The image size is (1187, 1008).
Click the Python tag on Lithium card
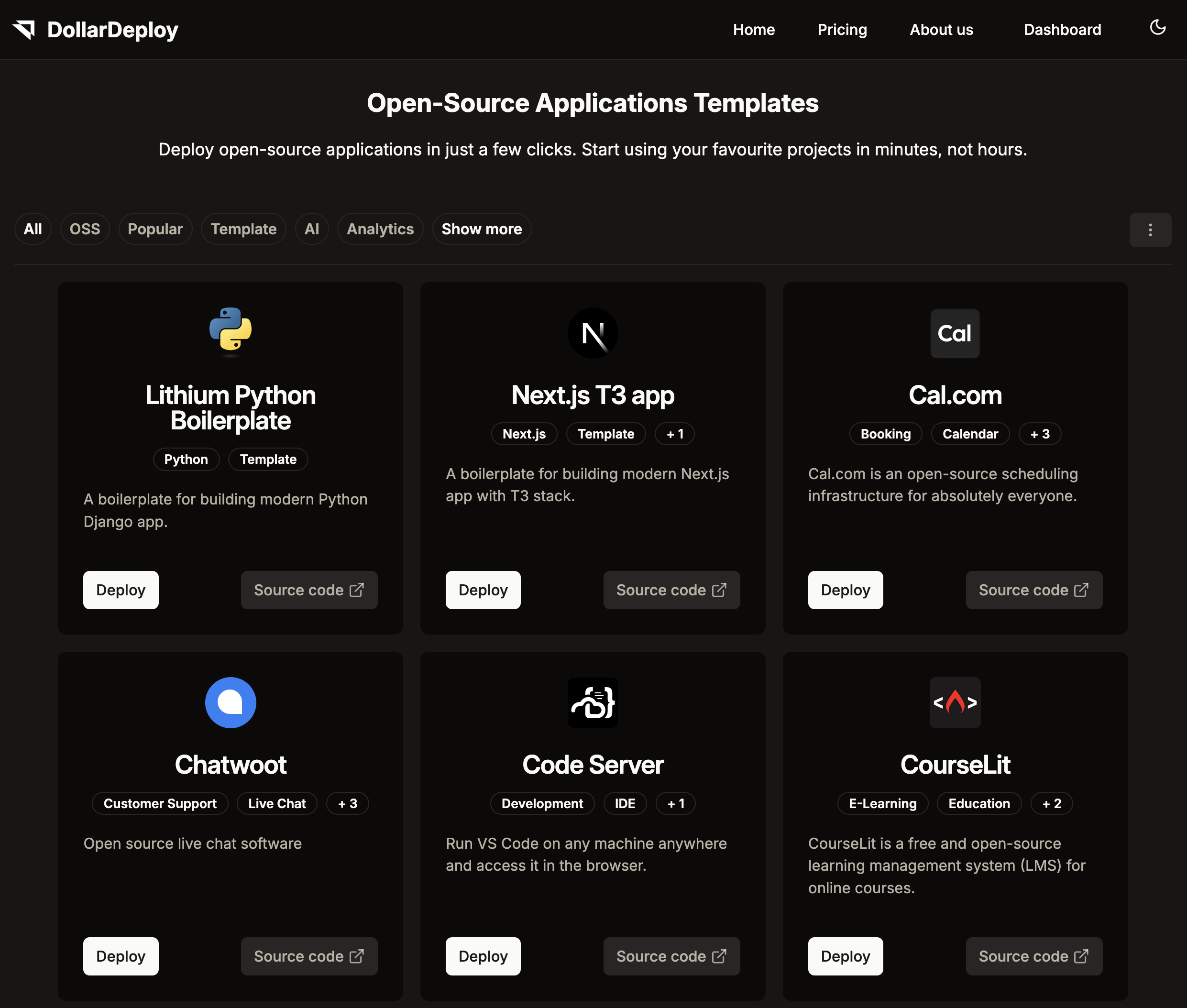pyautogui.click(x=186, y=460)
